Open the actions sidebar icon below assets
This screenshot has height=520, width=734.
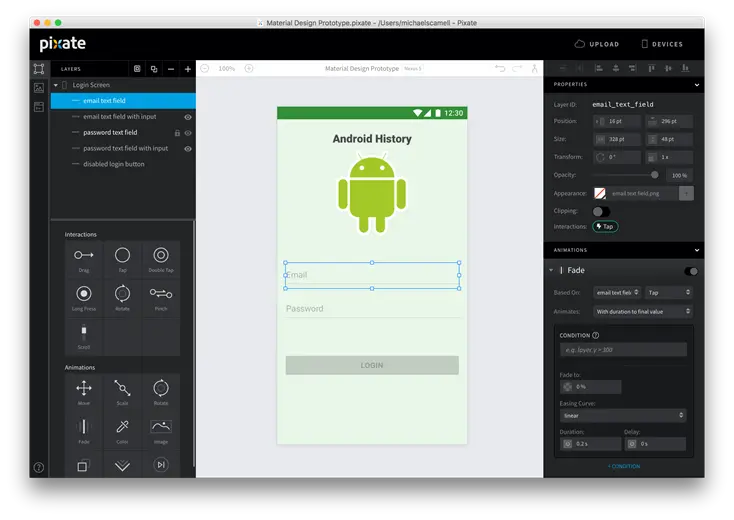(39, 107)
